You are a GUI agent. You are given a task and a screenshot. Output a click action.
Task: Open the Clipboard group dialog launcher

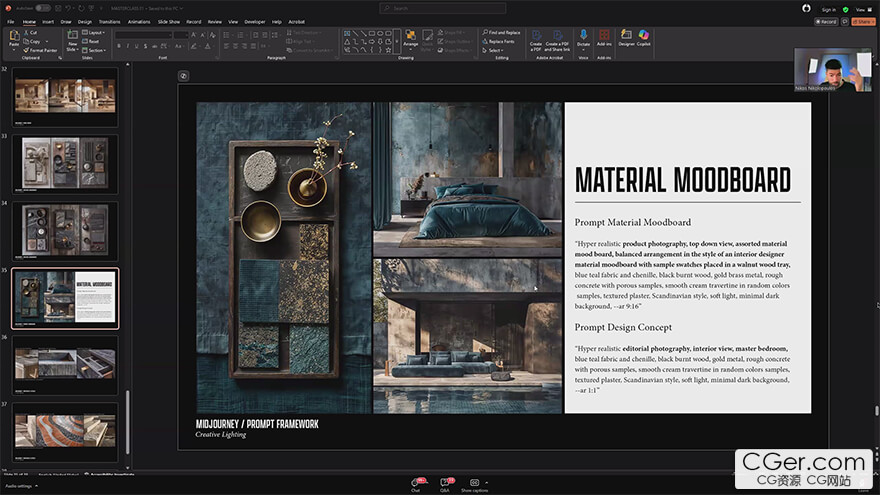pos(59,57)
